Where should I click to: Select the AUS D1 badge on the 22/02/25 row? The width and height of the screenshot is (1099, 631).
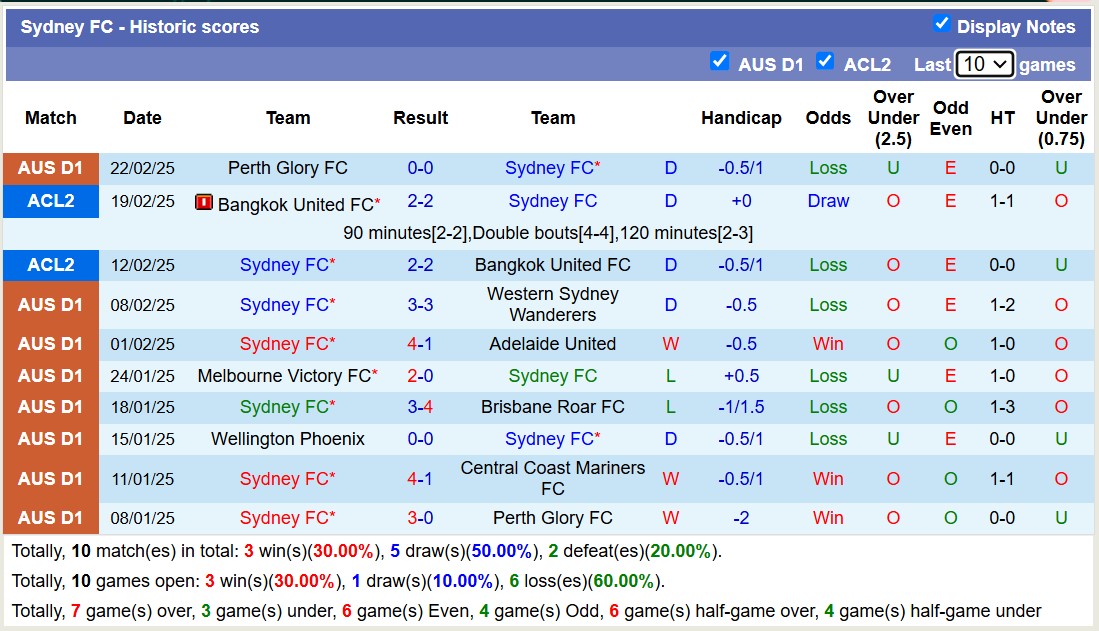[x=51, y=168]
